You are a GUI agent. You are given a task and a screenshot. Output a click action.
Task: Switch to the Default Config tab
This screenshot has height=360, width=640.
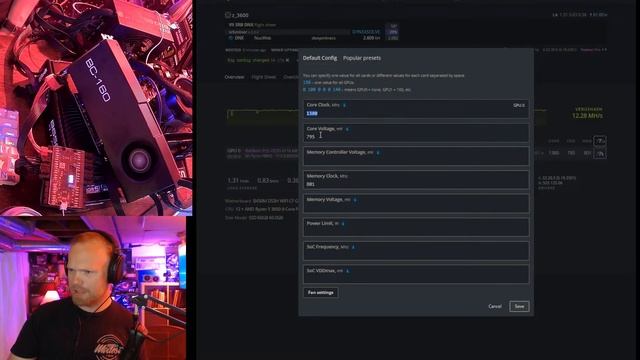pyautogui.click(x=320, y=58)
